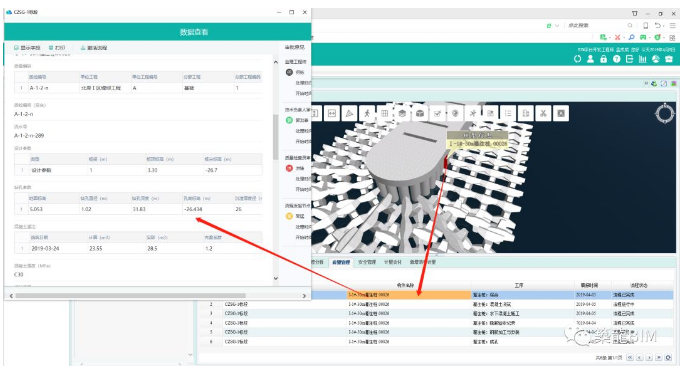
Task: Select the 31.83 drilling depth cell
Action: click(156, 209)
